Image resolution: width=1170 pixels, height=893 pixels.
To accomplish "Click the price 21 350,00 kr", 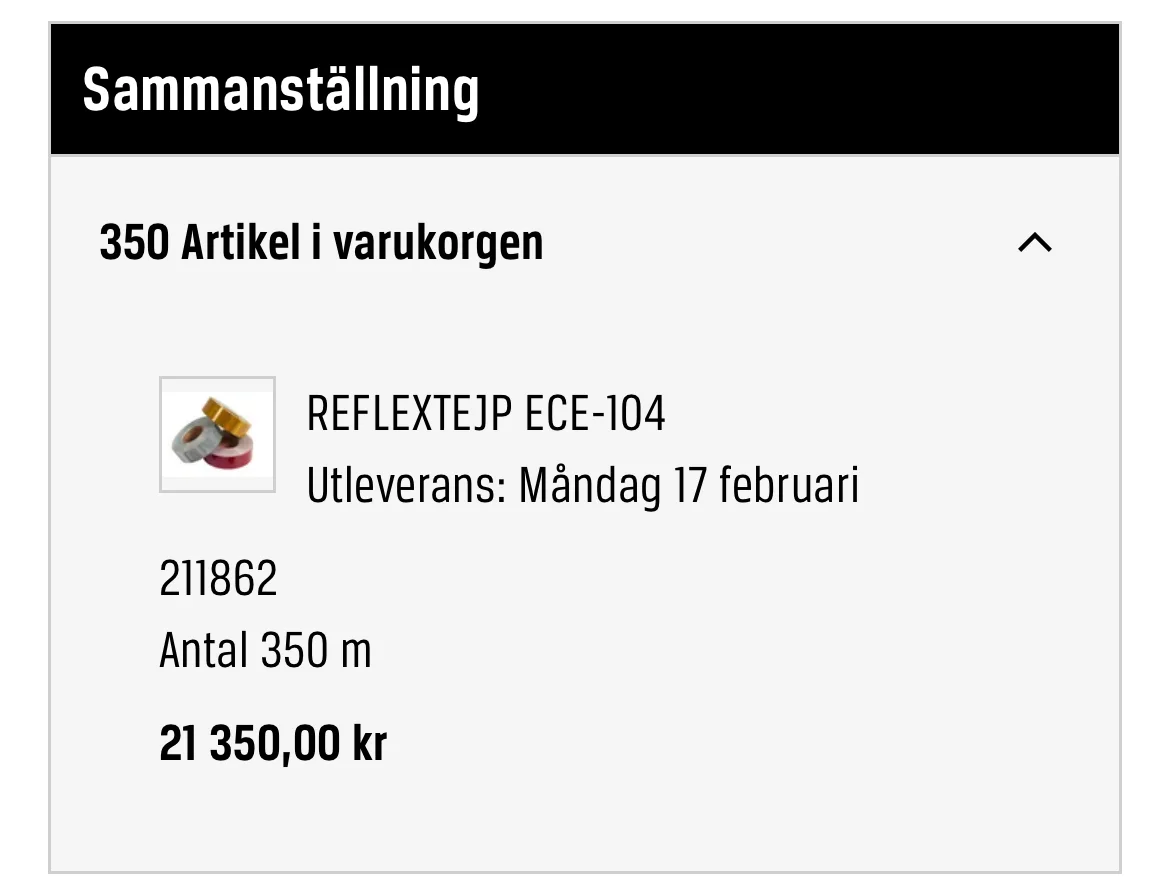I will pyautogui.click(x=272, y=744).
